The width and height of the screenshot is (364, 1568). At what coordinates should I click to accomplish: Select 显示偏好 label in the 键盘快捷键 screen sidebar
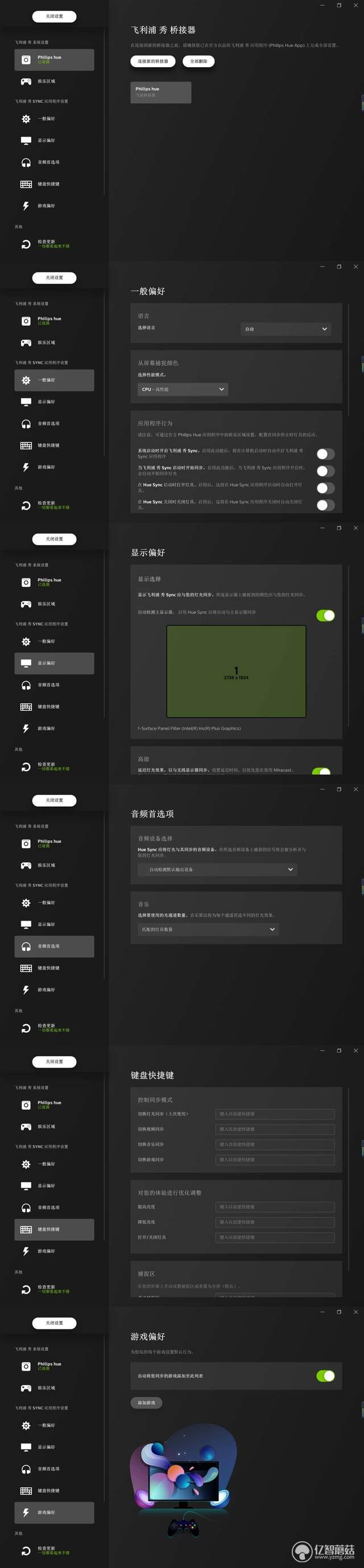(x=46, y=1186)
